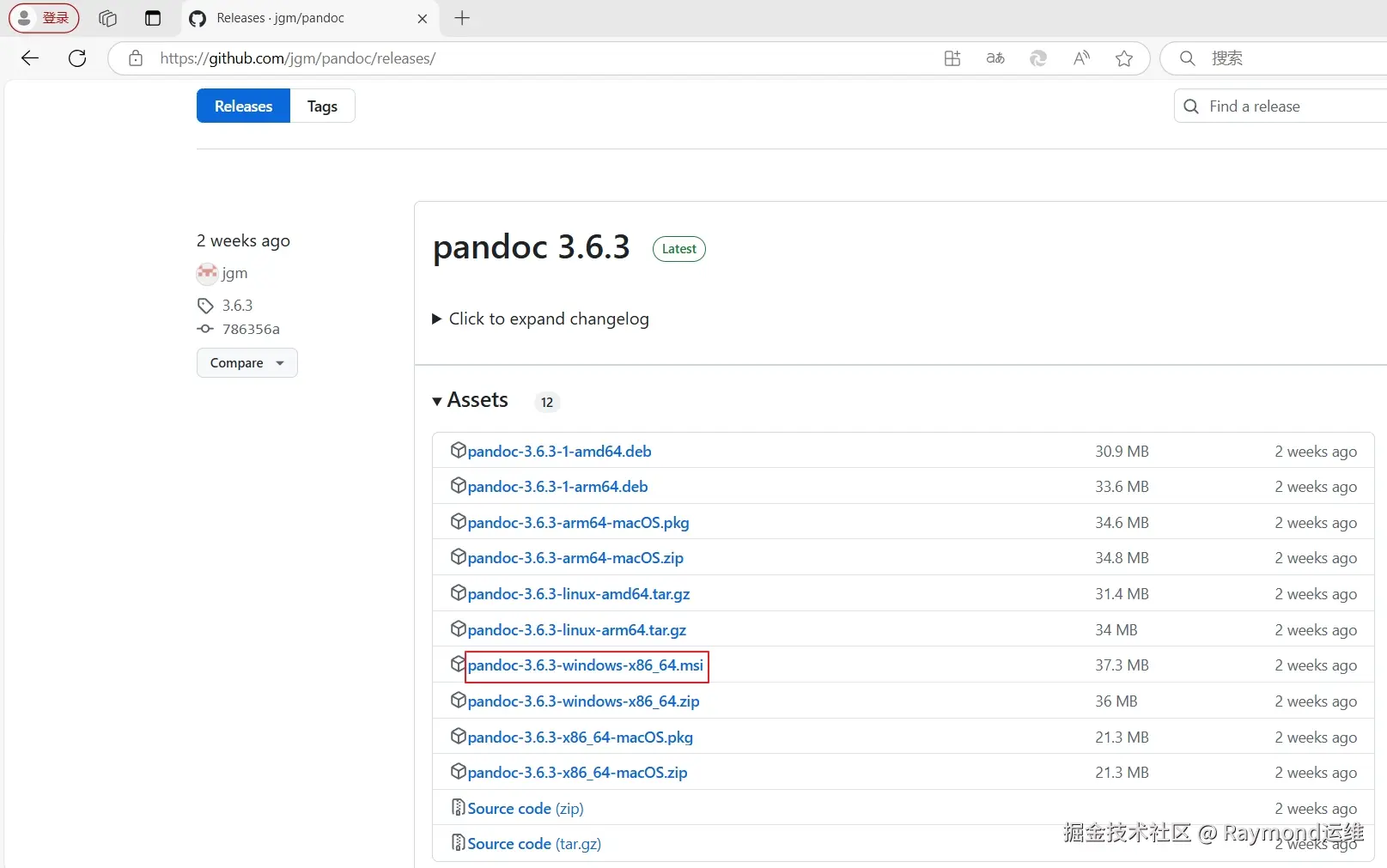Screen dimensions: 1387x868
Task: Click the browser search box
Action: [1275, 58]
